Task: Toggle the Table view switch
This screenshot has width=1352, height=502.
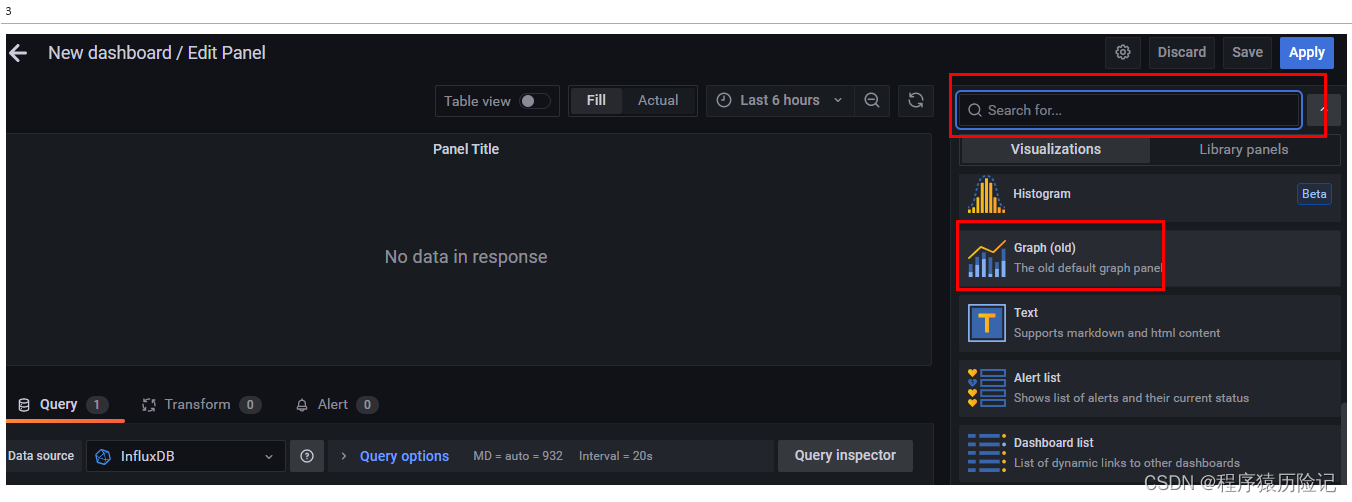Action: (x=535, y=101)
